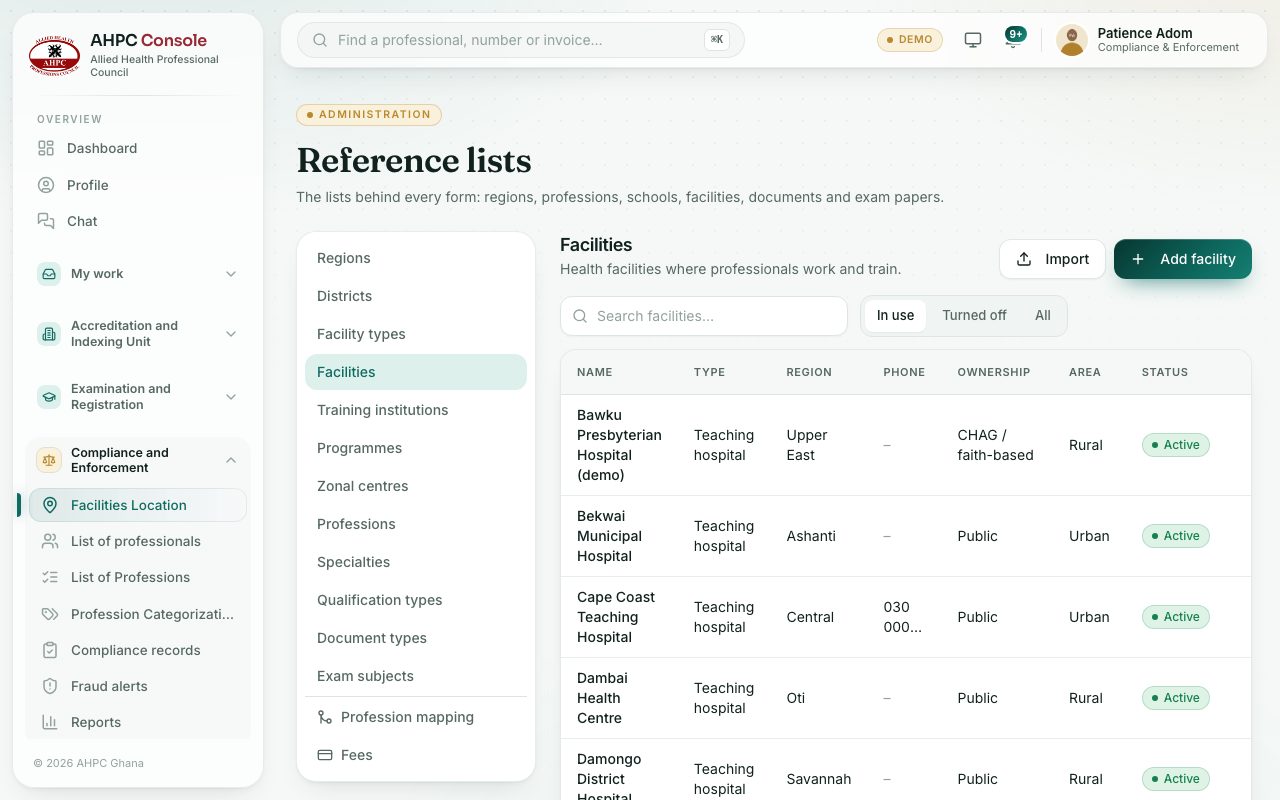The width and height of the screenshot is (1280, 800).
Task: Expand the My work section chevron
Action: pos(231,274)
